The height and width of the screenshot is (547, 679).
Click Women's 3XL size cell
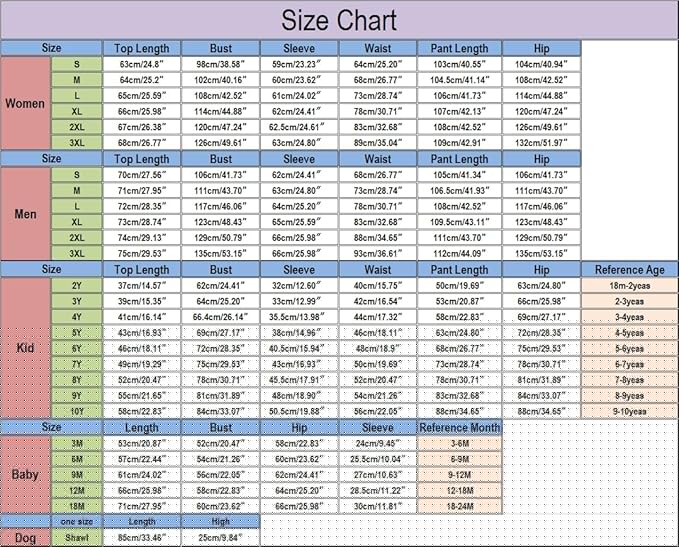point(77,142)
